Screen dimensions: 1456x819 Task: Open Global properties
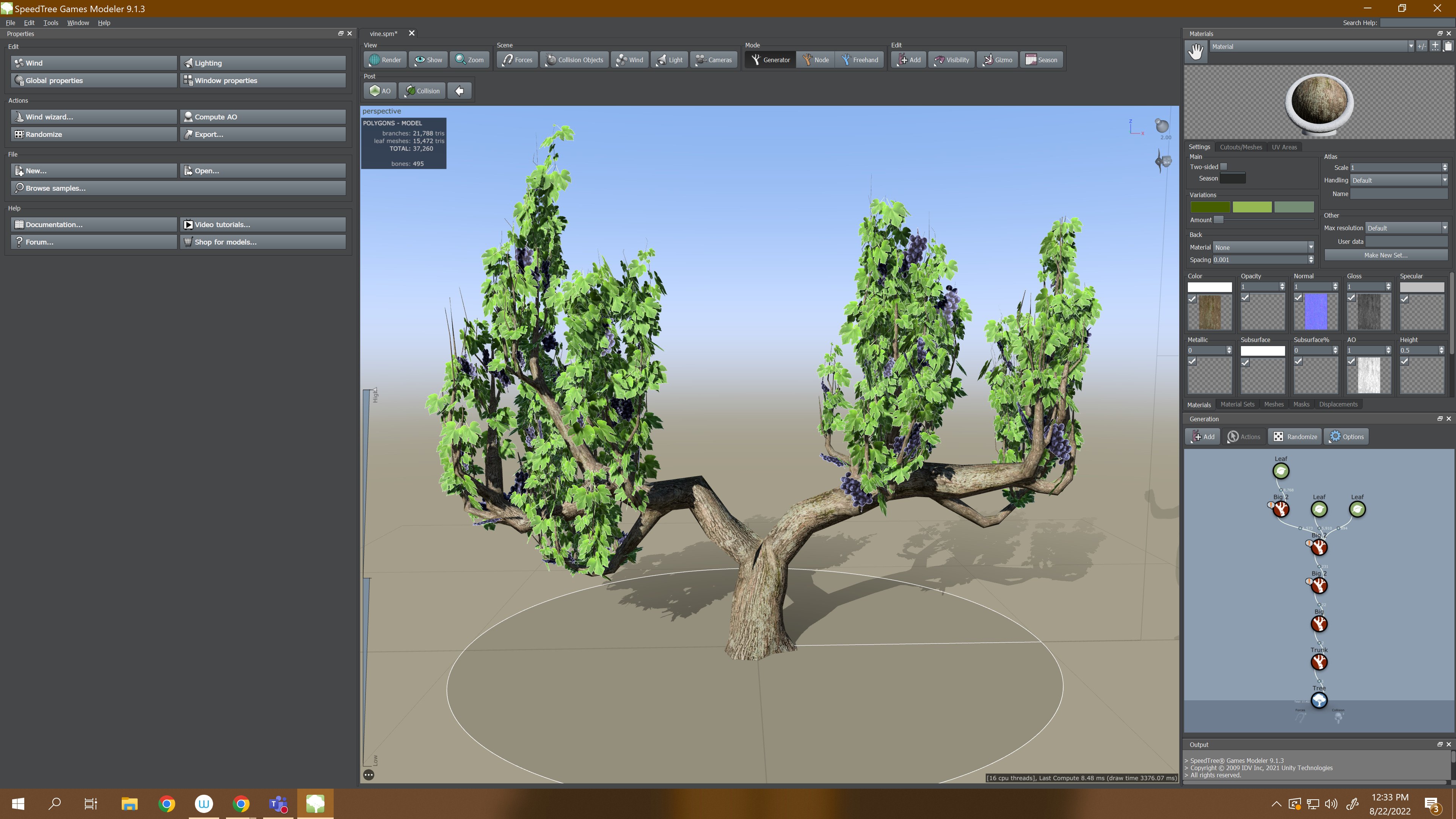pyautogui.click(x=94, y=80)
